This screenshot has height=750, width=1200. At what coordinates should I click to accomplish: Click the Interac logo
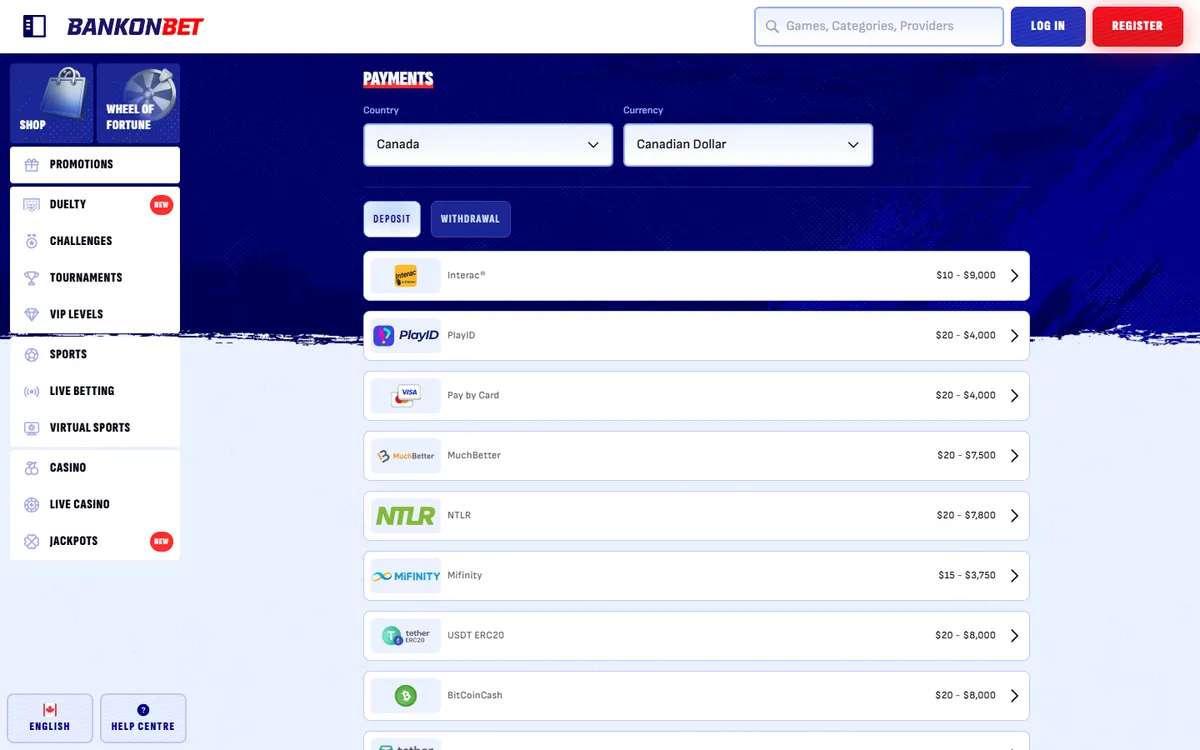(405, 276)
